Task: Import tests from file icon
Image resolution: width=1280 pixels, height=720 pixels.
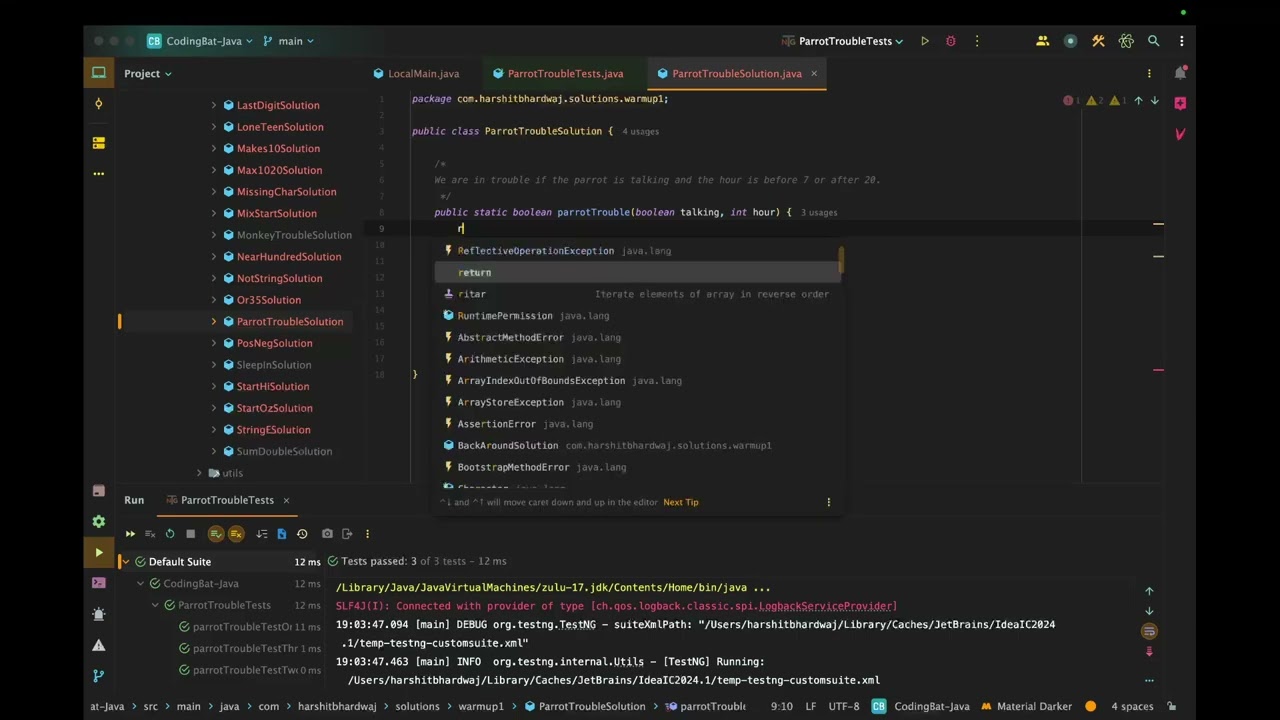Action: (x=282, y=534)
